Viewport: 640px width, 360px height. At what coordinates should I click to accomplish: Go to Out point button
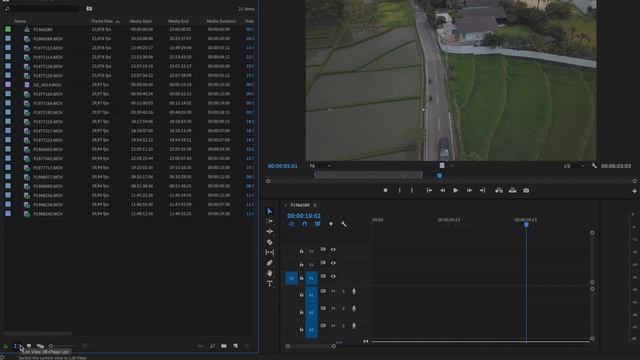(x=482, y=190)
